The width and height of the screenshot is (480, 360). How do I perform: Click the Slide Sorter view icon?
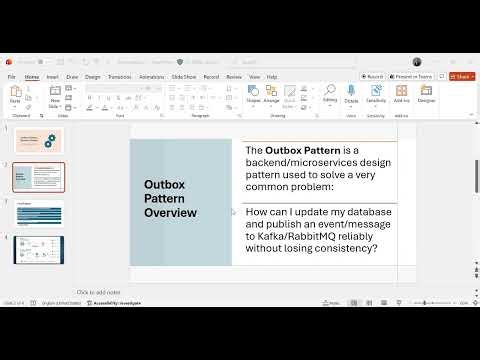point(369,303)
